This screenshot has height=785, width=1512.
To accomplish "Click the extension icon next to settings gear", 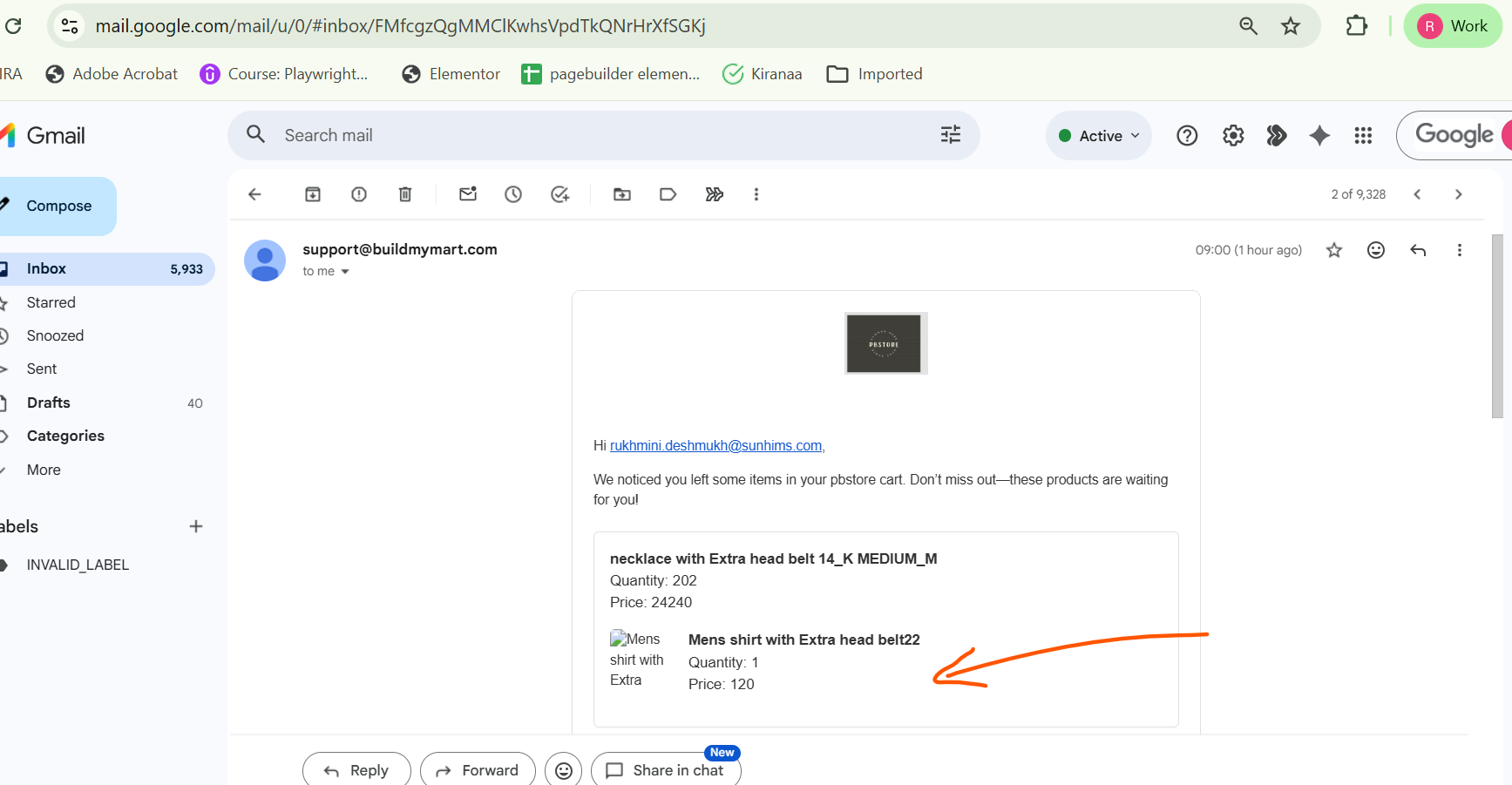I will tap(1277, 135).
